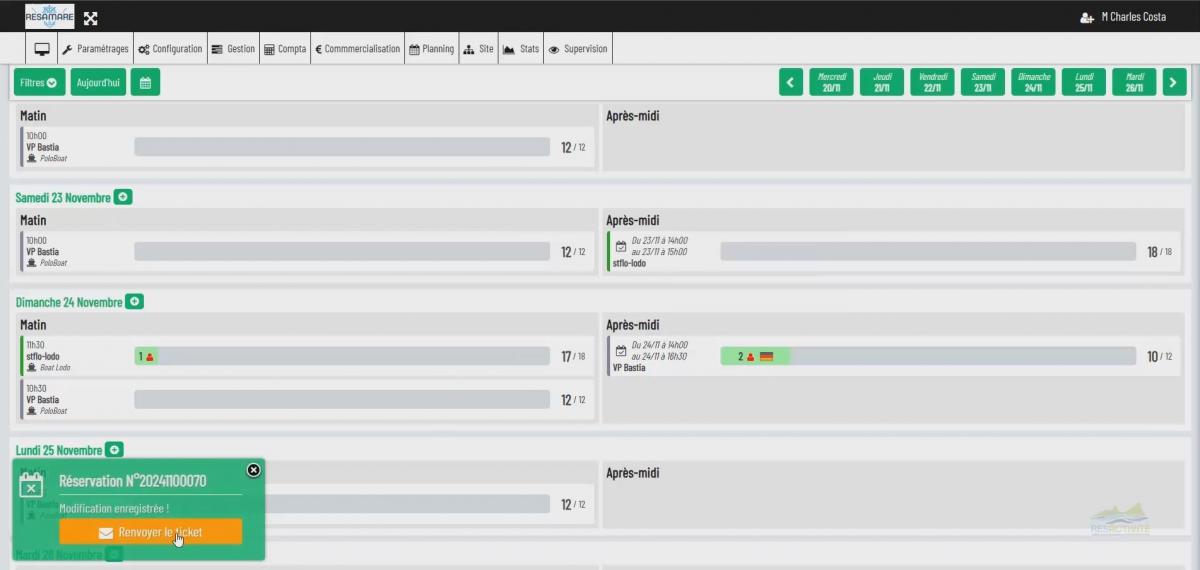The width and height of the screenshot is (1200, 570).
Task: Open the Stats menu
Action: (520, 49)
